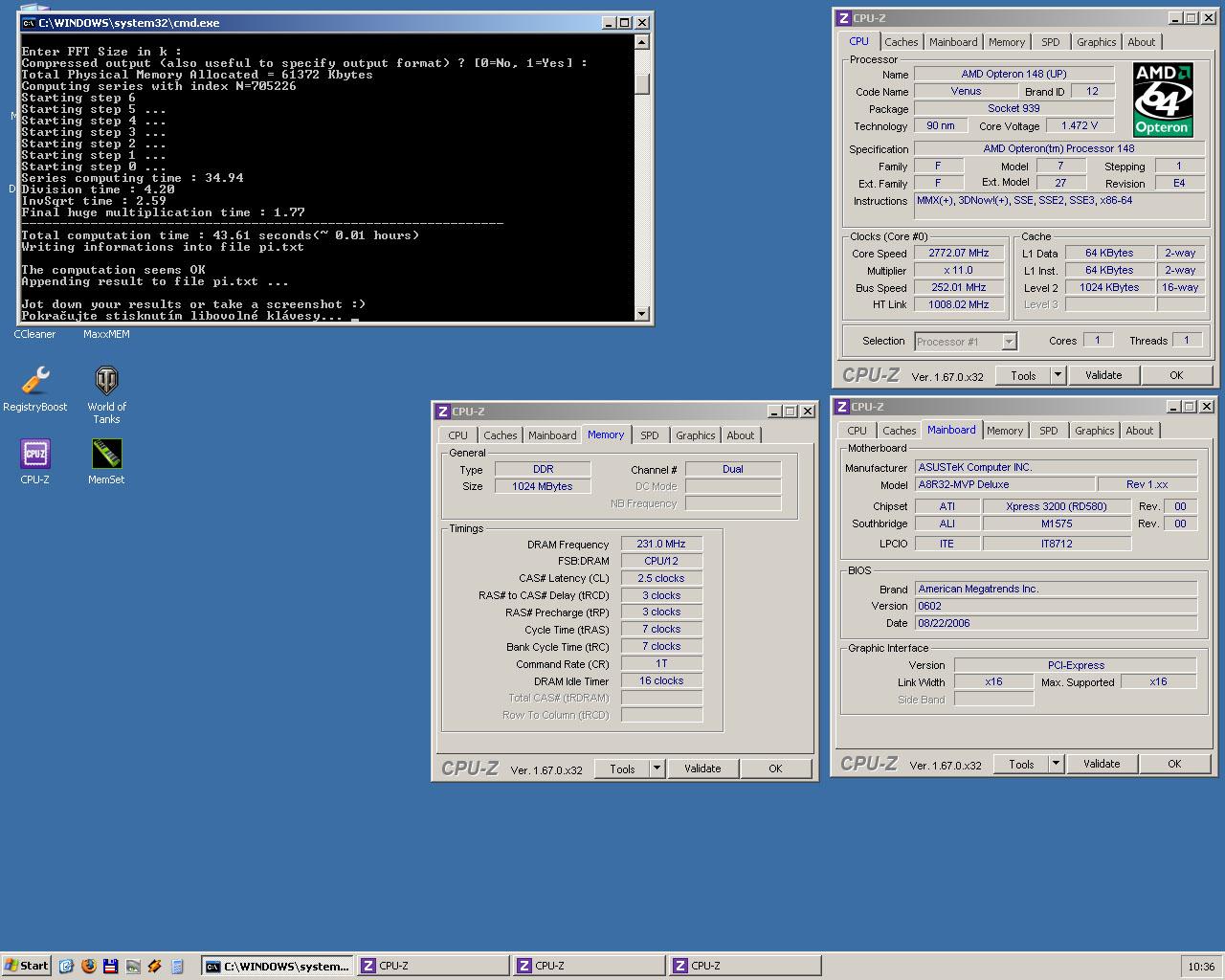
Task: Click Tools button in Mainboard window
Action: tap(1021, 764)
